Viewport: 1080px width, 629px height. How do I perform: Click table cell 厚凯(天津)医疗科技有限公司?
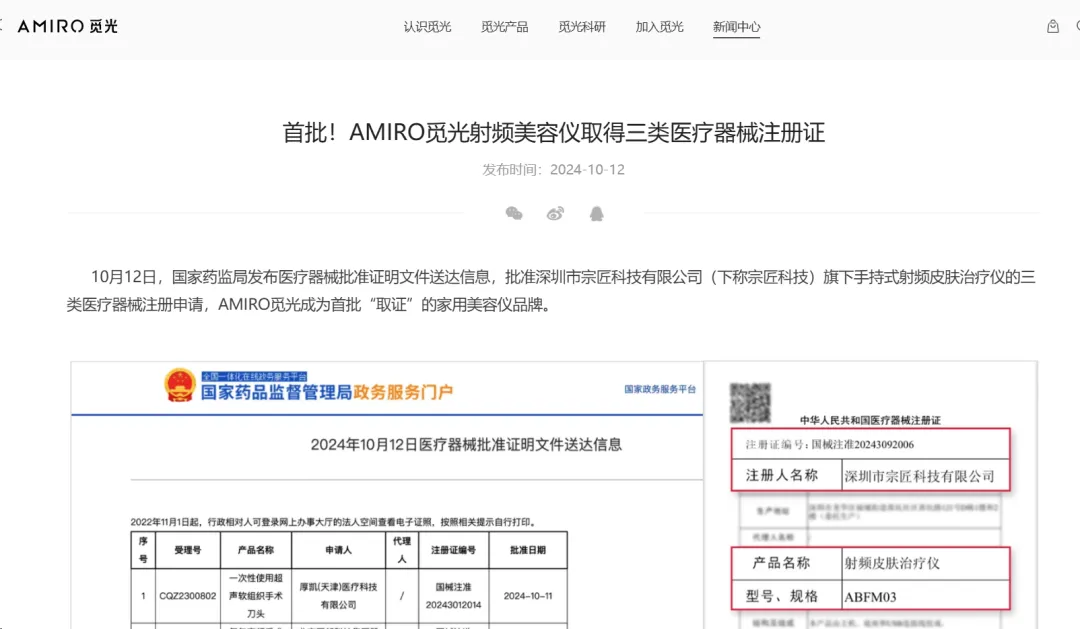point(338,596)
